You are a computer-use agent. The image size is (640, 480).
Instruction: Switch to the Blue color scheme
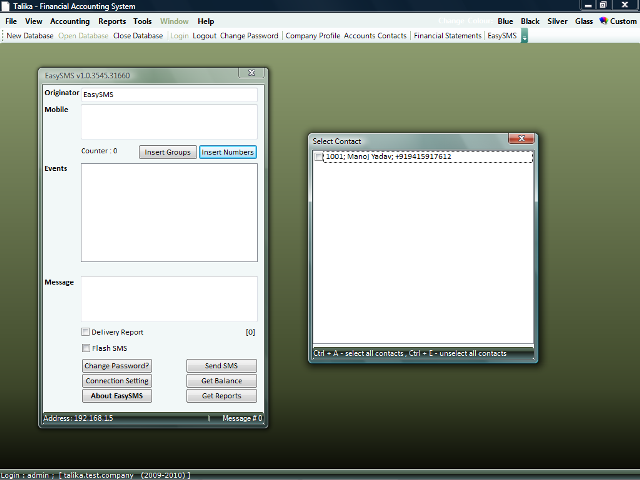point(505,21)
